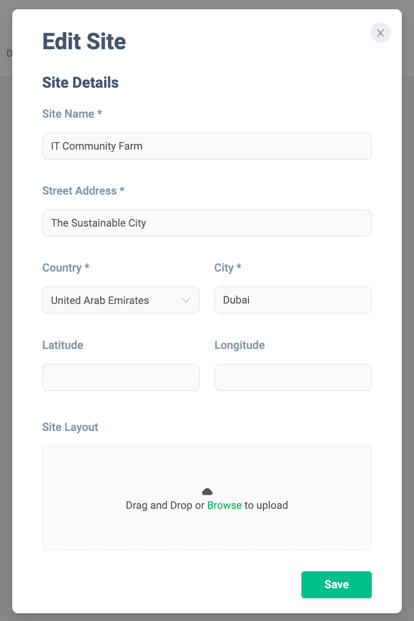Close the Edit Site dialog
This screenshot has width=414, height=621.
click(x=380, y=33)
